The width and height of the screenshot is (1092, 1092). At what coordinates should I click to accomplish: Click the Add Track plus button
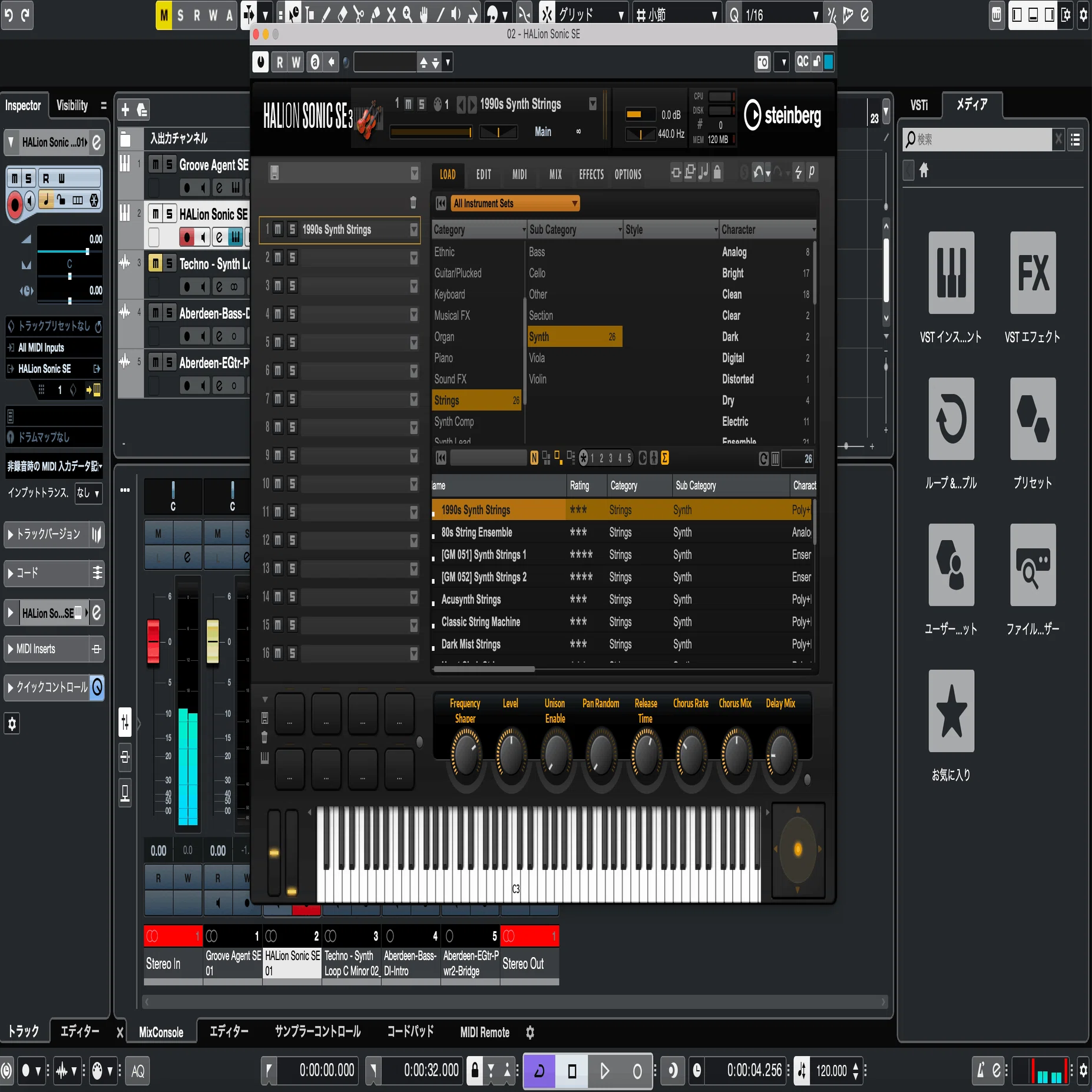click(125, 110)
